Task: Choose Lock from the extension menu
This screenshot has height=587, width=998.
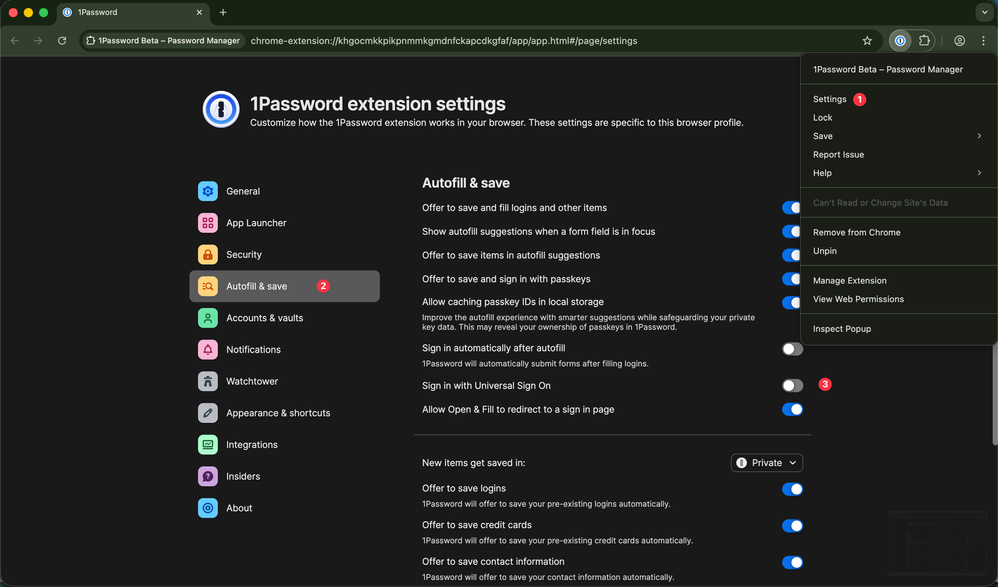Action: tap(823, 118)
